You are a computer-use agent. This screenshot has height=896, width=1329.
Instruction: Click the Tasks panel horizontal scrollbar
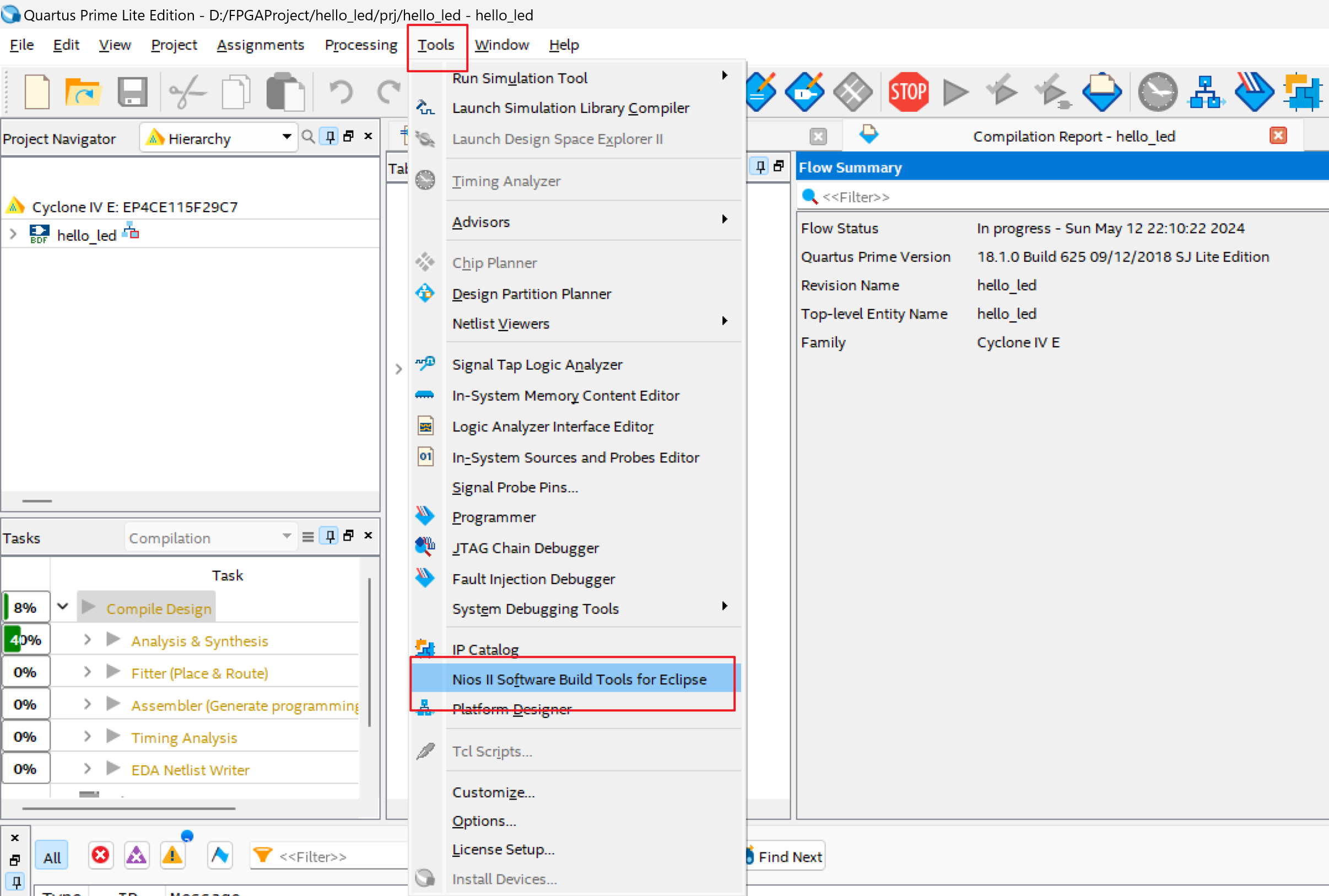128,808
